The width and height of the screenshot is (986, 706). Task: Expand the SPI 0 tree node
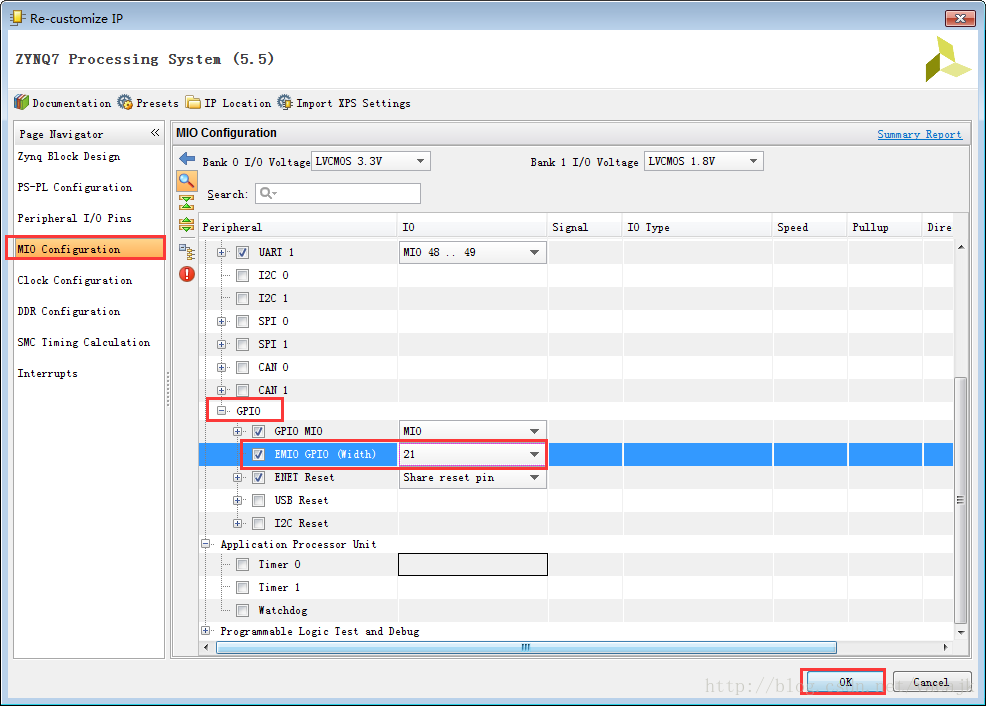coord(221,322)
